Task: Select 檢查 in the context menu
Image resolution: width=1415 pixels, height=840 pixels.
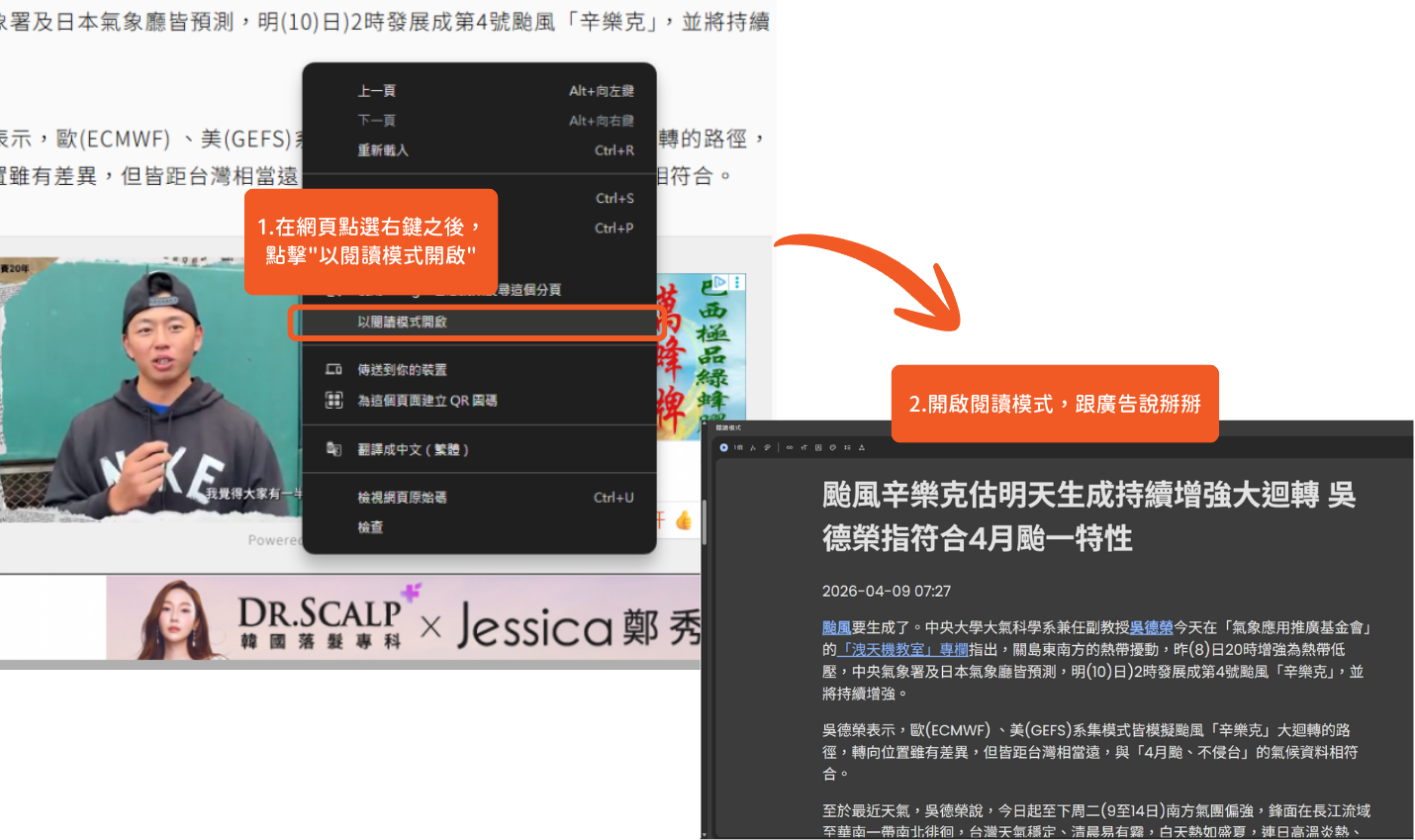Action: click(479, 527)
